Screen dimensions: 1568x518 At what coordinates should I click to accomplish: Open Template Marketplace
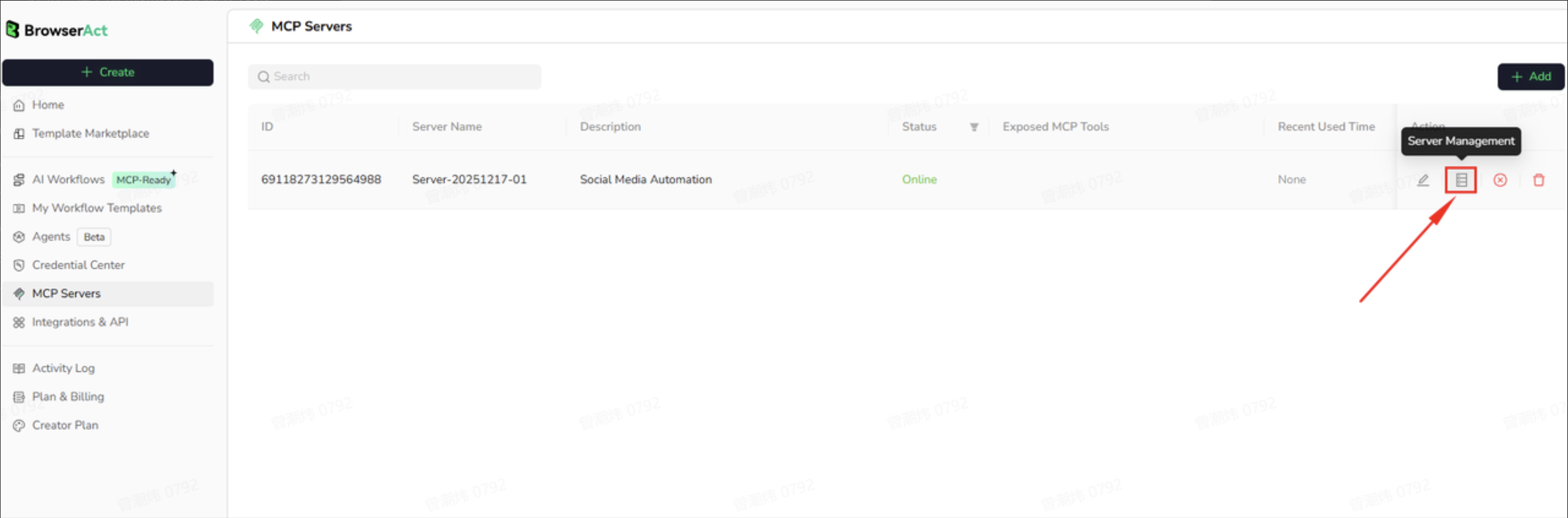click(x=91, y=133)
